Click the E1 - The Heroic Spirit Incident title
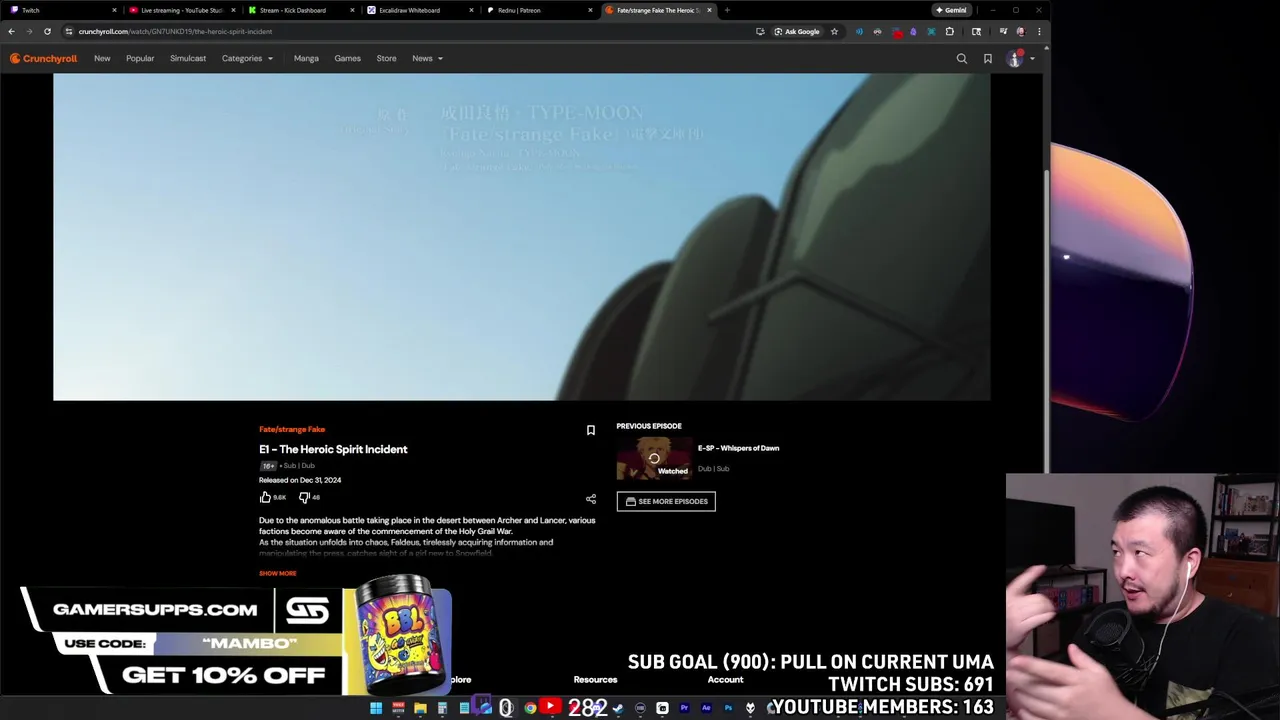1280x720 pixels. coord(333,449)
